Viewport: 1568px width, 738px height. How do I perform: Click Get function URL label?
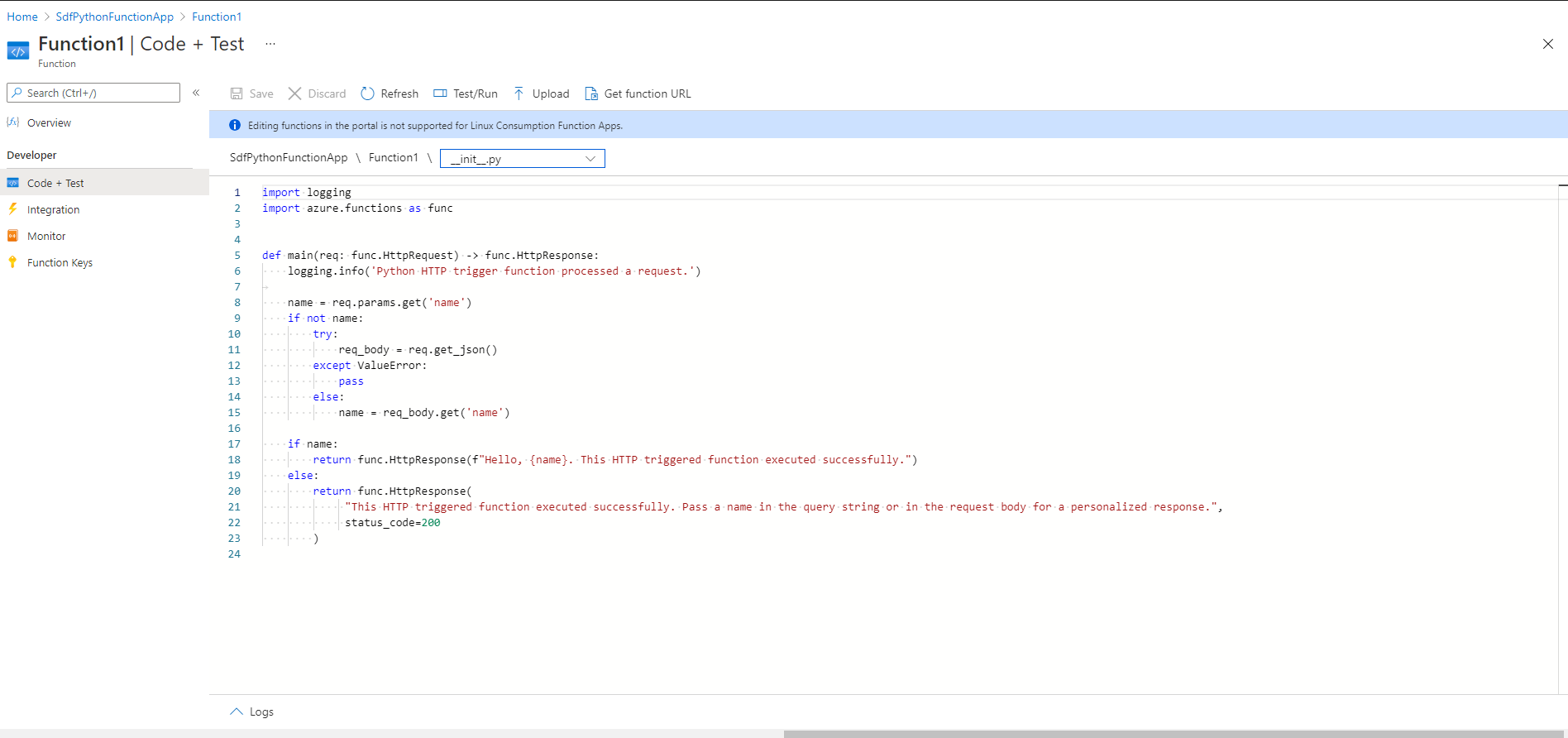point(648,93)
